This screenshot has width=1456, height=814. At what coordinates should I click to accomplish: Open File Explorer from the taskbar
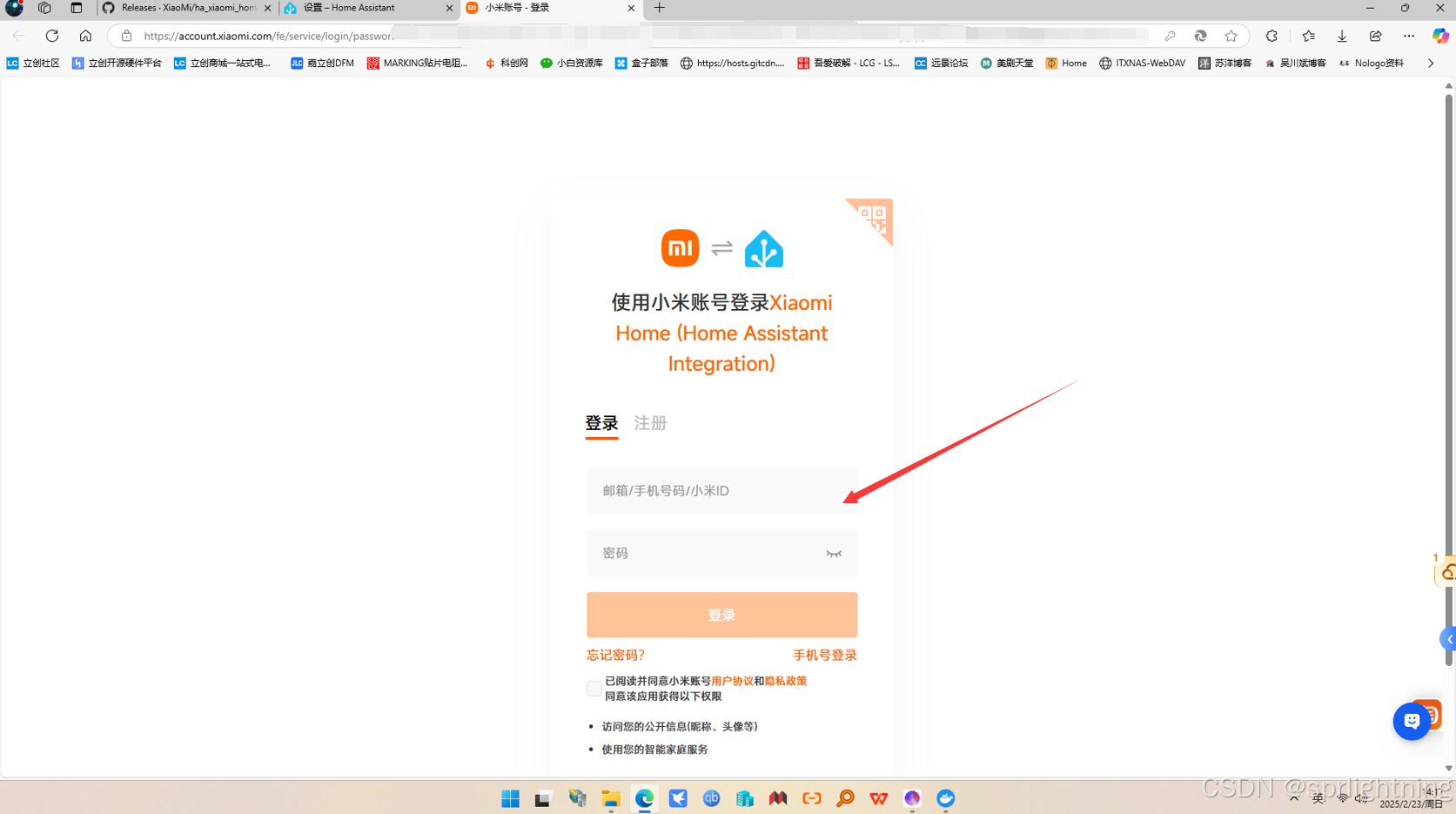611,798
